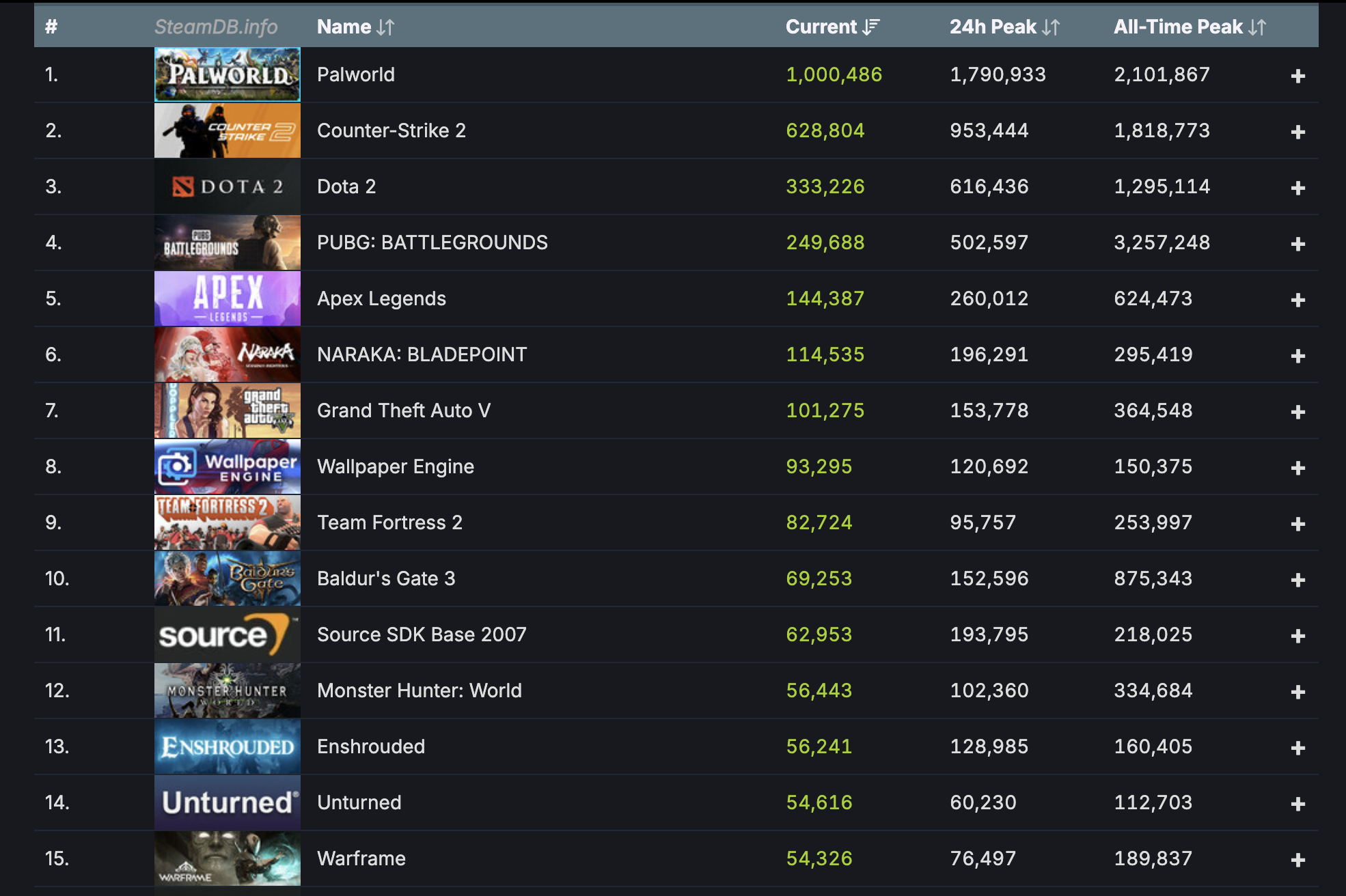1346x896 pixels.
Task: Open the Team Fortress 2 thumbnail image
Action: pos(227,522)
